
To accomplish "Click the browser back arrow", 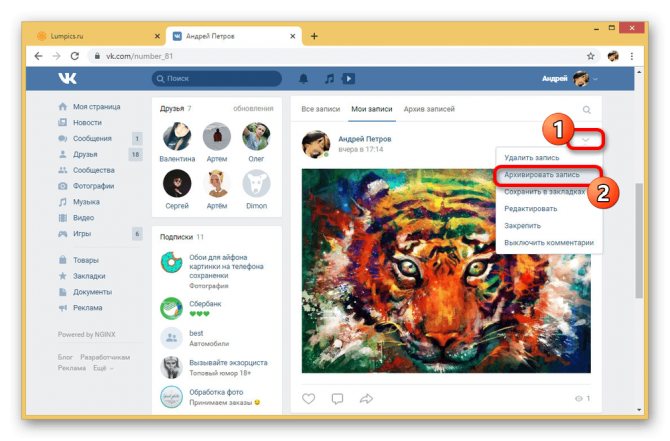I will pos(38,56).
